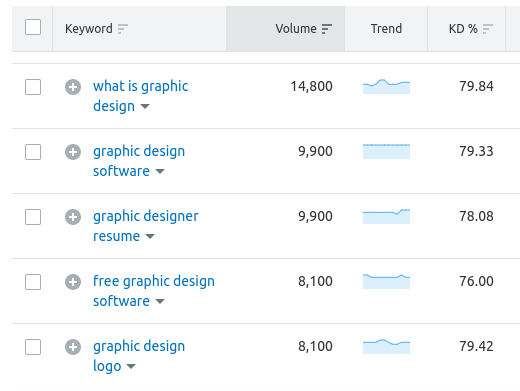
Task: Open the 'what is graphic design' keyword link
Action: coord(141,96)
